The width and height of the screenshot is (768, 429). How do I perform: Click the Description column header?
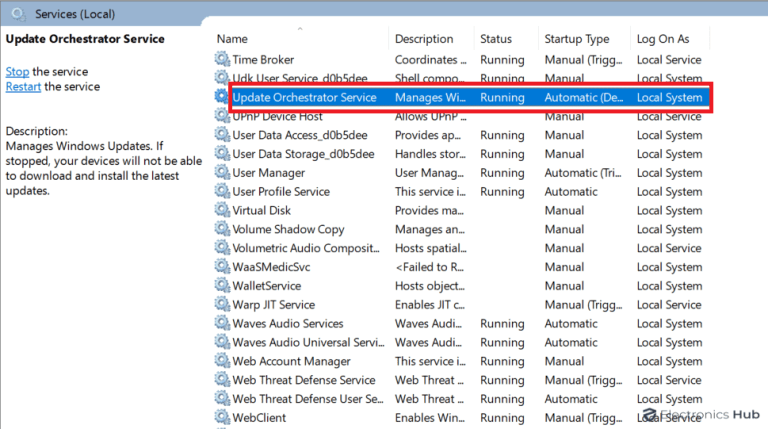coord(424,39)
